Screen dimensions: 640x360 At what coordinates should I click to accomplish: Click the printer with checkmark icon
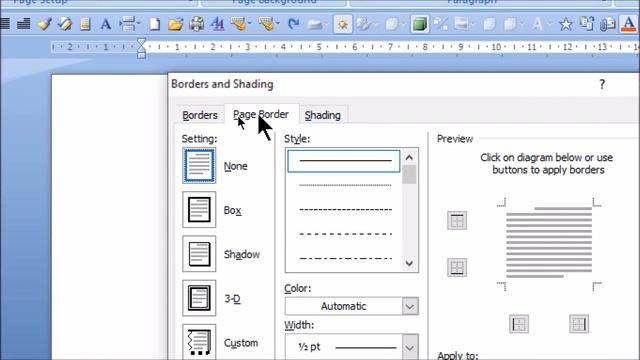pos(197,24)
